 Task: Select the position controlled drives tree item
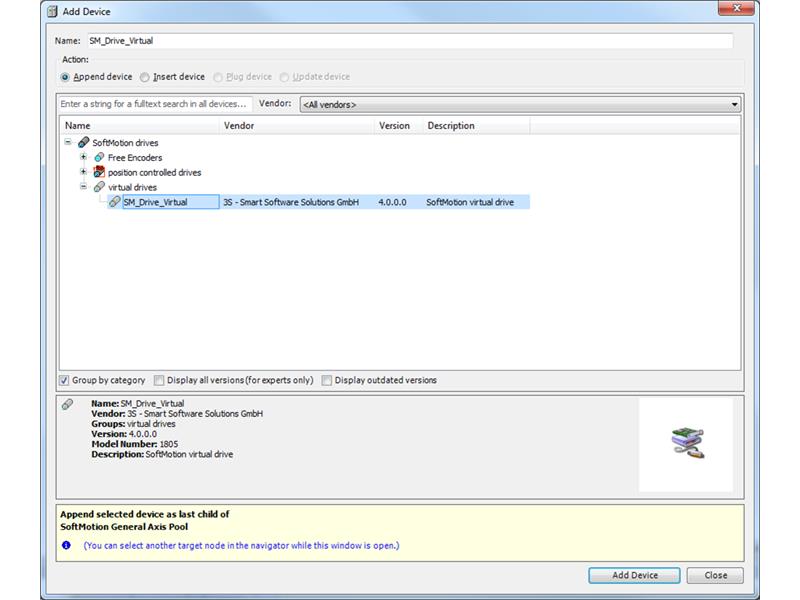pos(154,172)
